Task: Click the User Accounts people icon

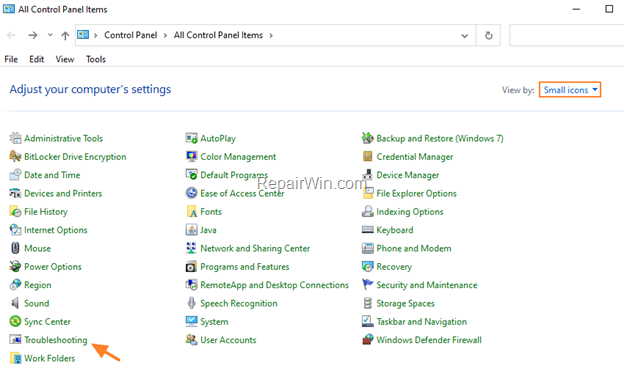Action: pyautogui.click(x=191, y=339)
